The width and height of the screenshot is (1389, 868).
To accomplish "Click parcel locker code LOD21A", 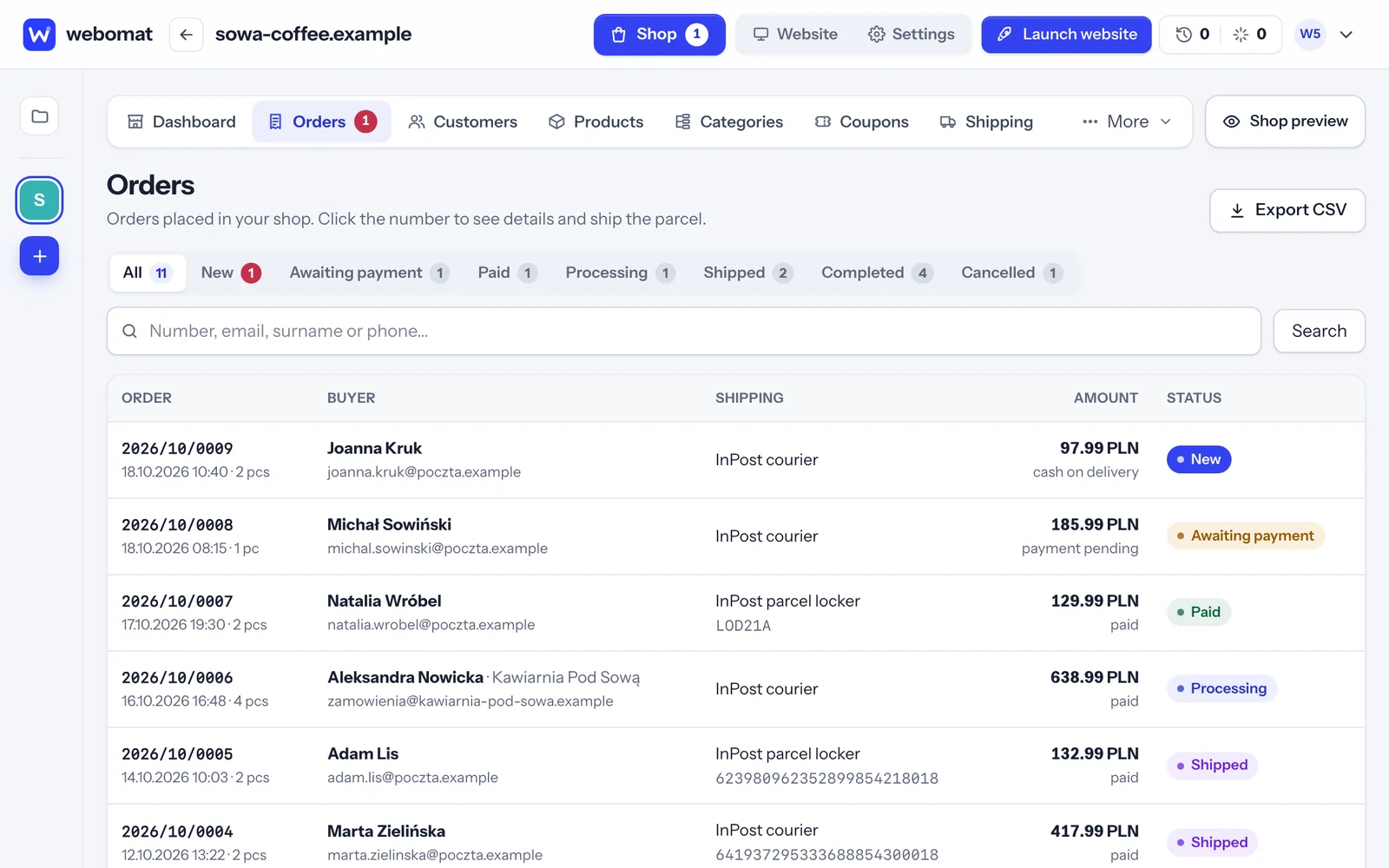I will [743, 626].
